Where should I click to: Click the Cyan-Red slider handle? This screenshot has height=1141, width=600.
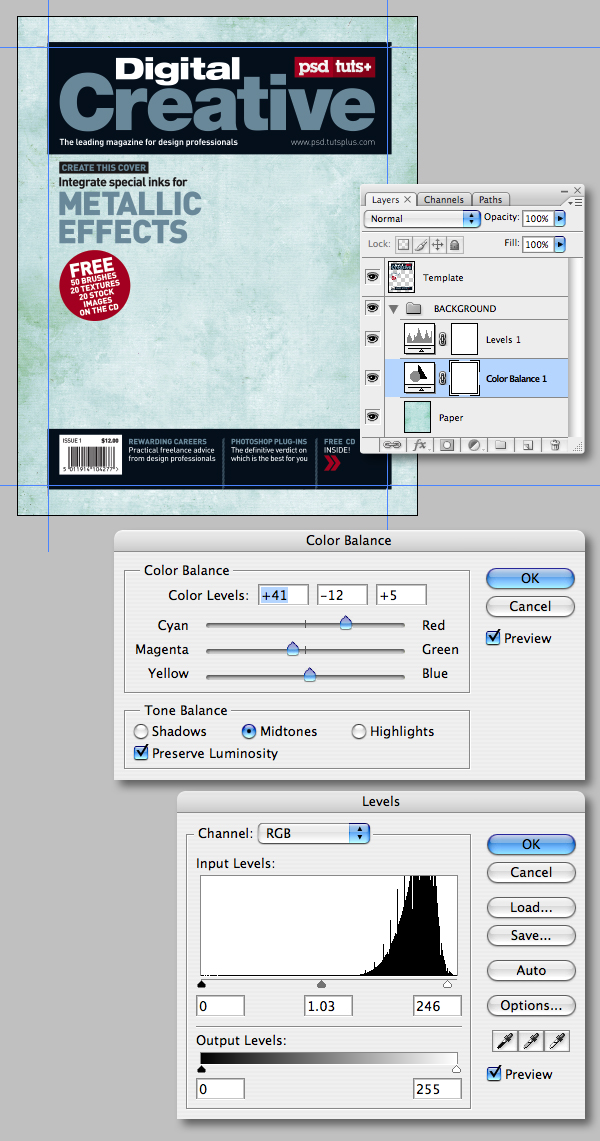[346, 622]
